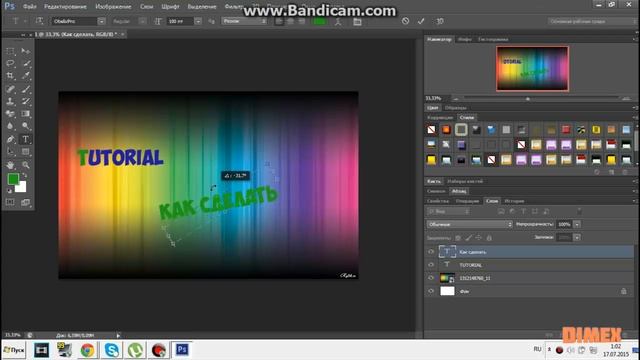Click the green text color swatch

320,21
